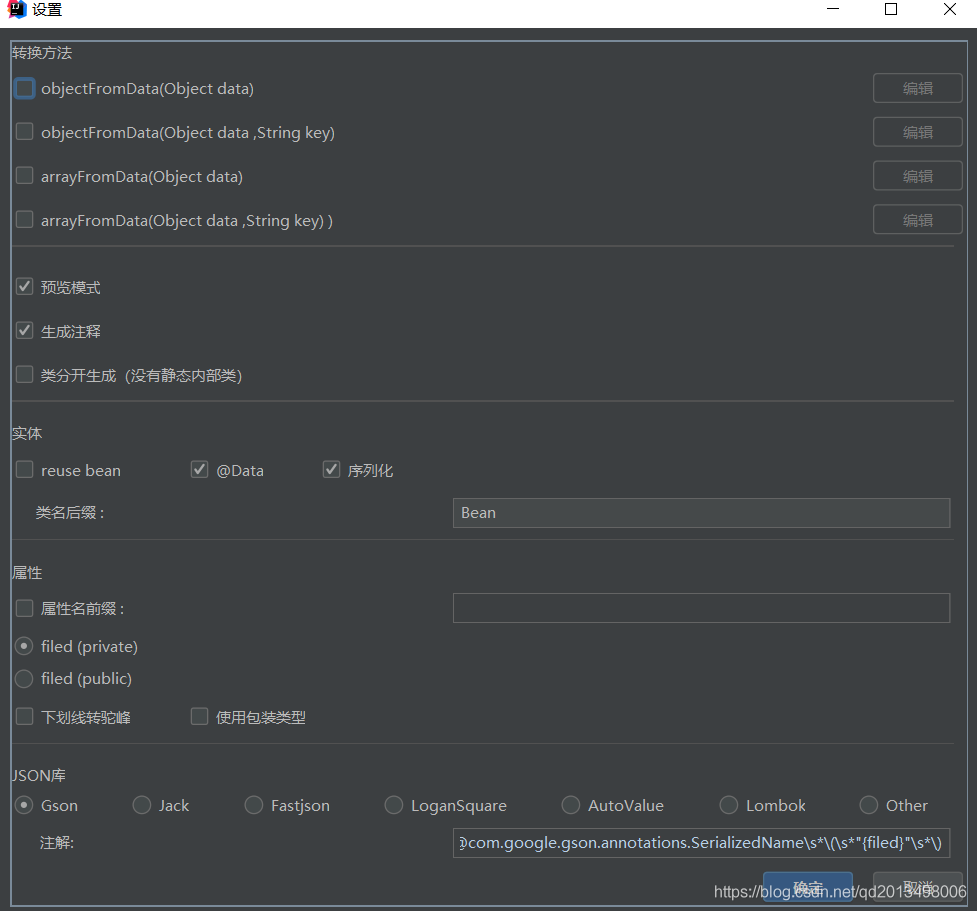Confirm settings with 确定 button
This screenshot has width=977, height=911.
click(x=808, y=887)
